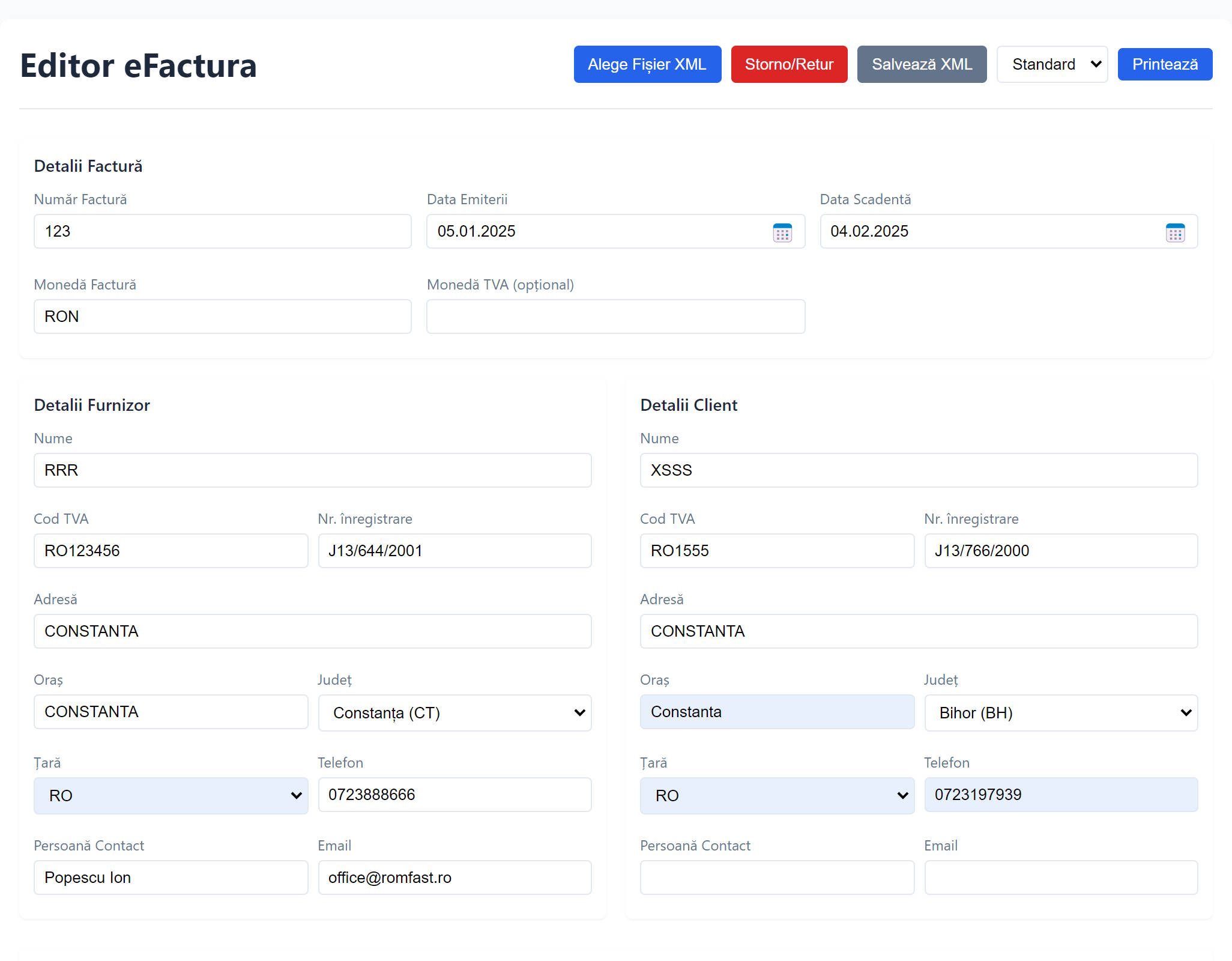This screenshot has height=961, width=1232.
Task: Open the client Țară RO dropdown
Action: [x=777, y=796]
